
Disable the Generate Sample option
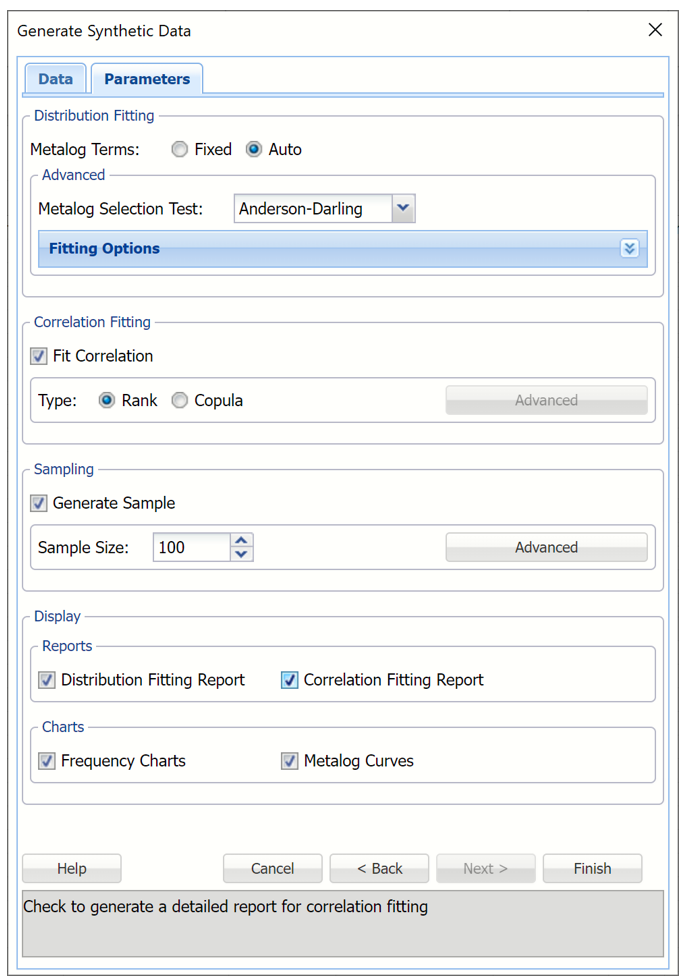pyautogui.click(x=38, y=503)
